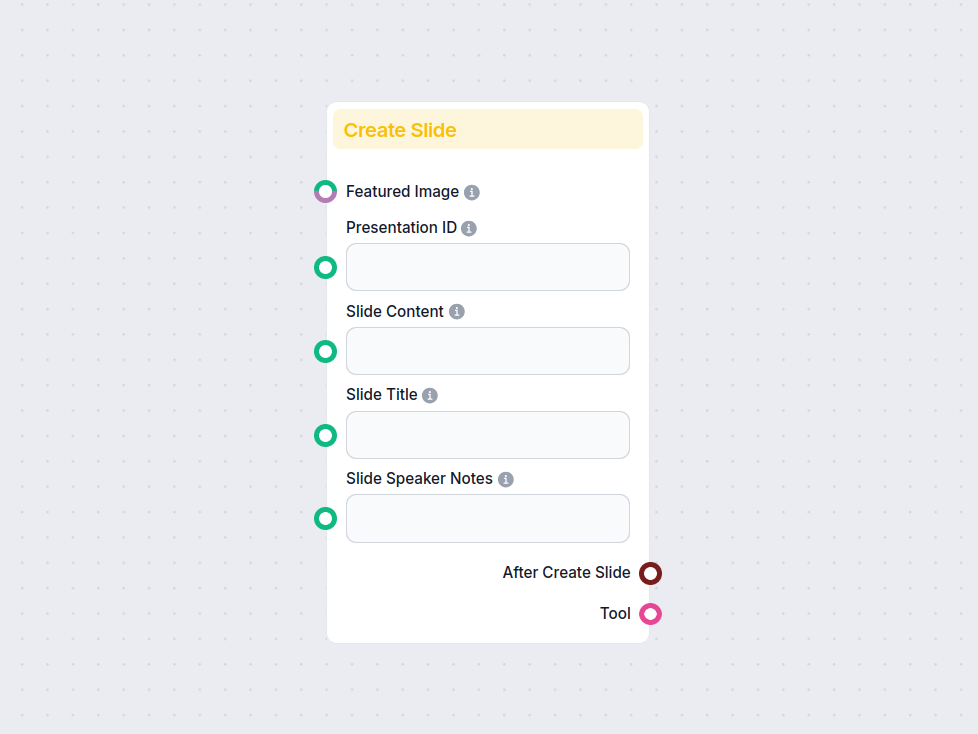
Task: Click the info icon next to Slide Content
Action: (x=458, y=311)
